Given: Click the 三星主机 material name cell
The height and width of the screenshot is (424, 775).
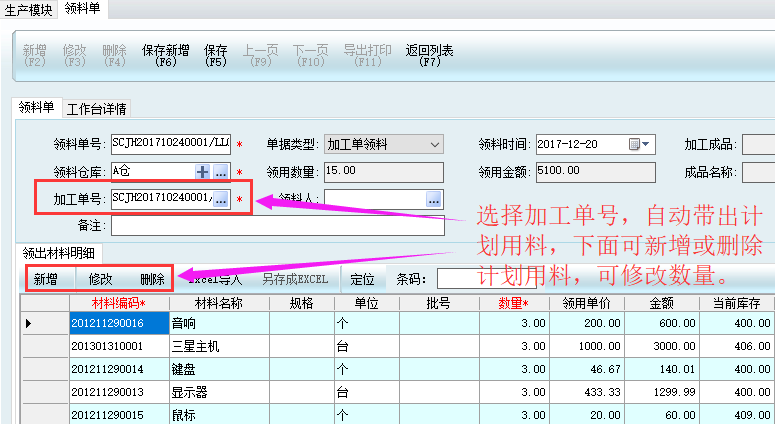Looking at the screenshot, I should (219, 346).
